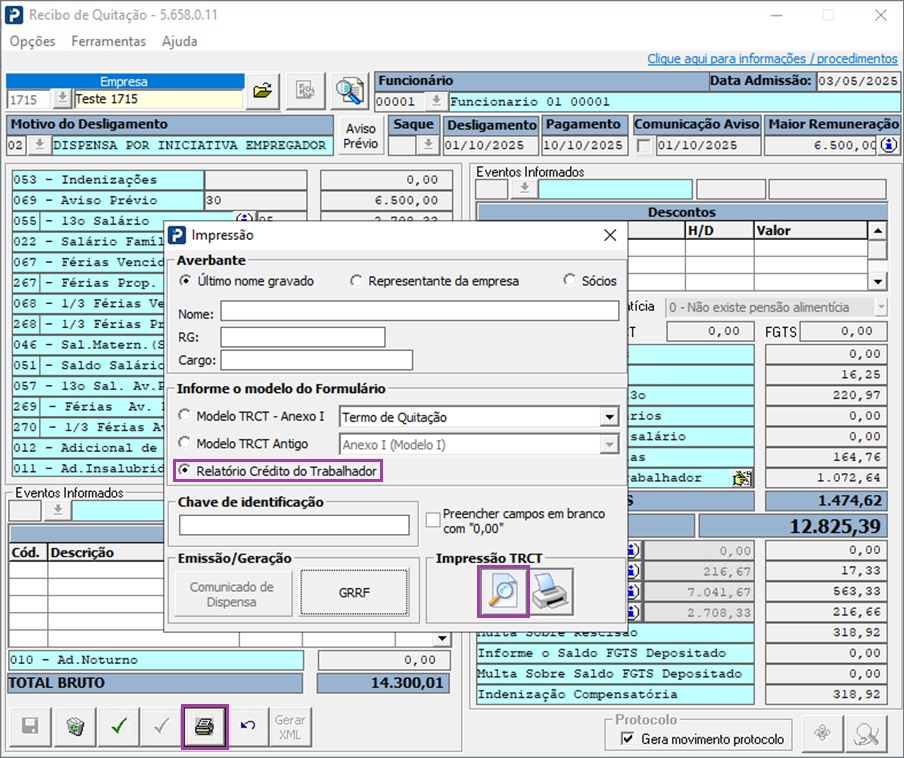The image size is (904, 758).
Task: Open the company folder icon
Action: [x=262, y=92]
